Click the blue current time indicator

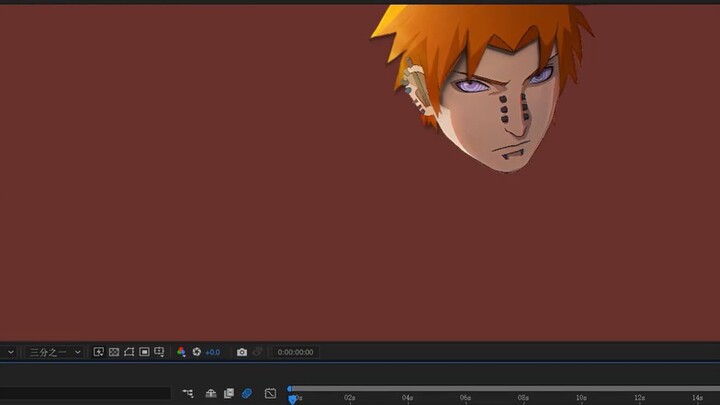point(292,399)
